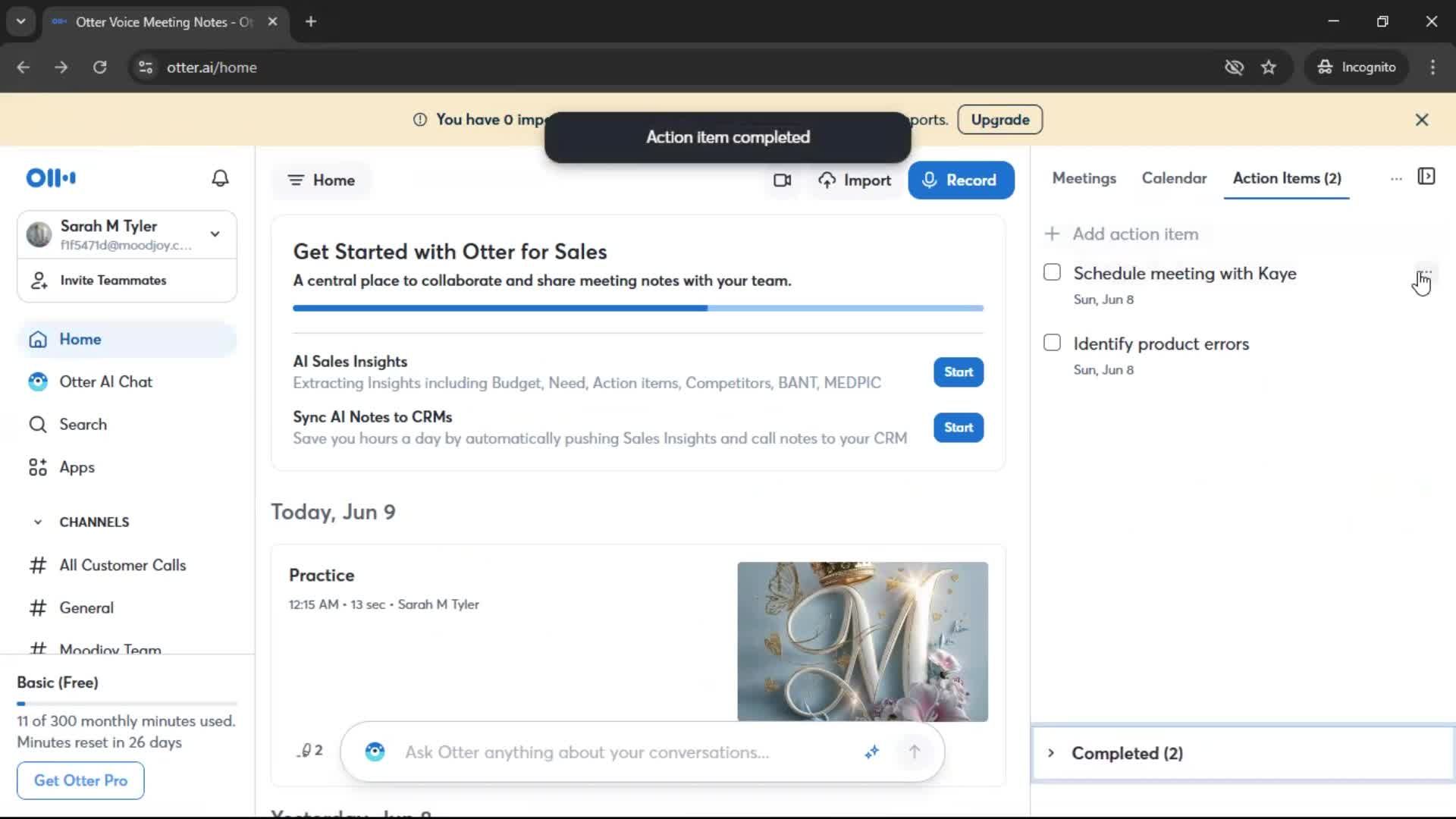Image resolution: width=1456 pixels, height=819 pixels.
Task: Open a new browser tab
Action: [310, 22]
